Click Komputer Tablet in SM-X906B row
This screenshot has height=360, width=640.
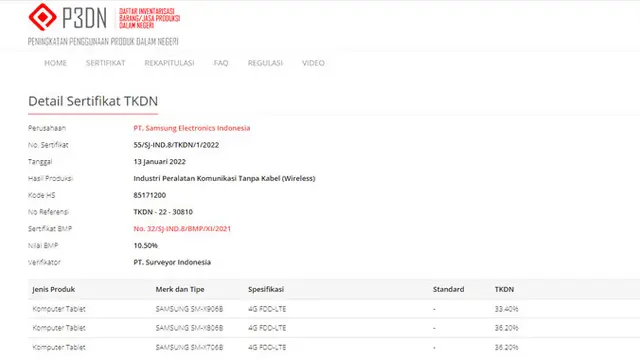tap(59, 309)
